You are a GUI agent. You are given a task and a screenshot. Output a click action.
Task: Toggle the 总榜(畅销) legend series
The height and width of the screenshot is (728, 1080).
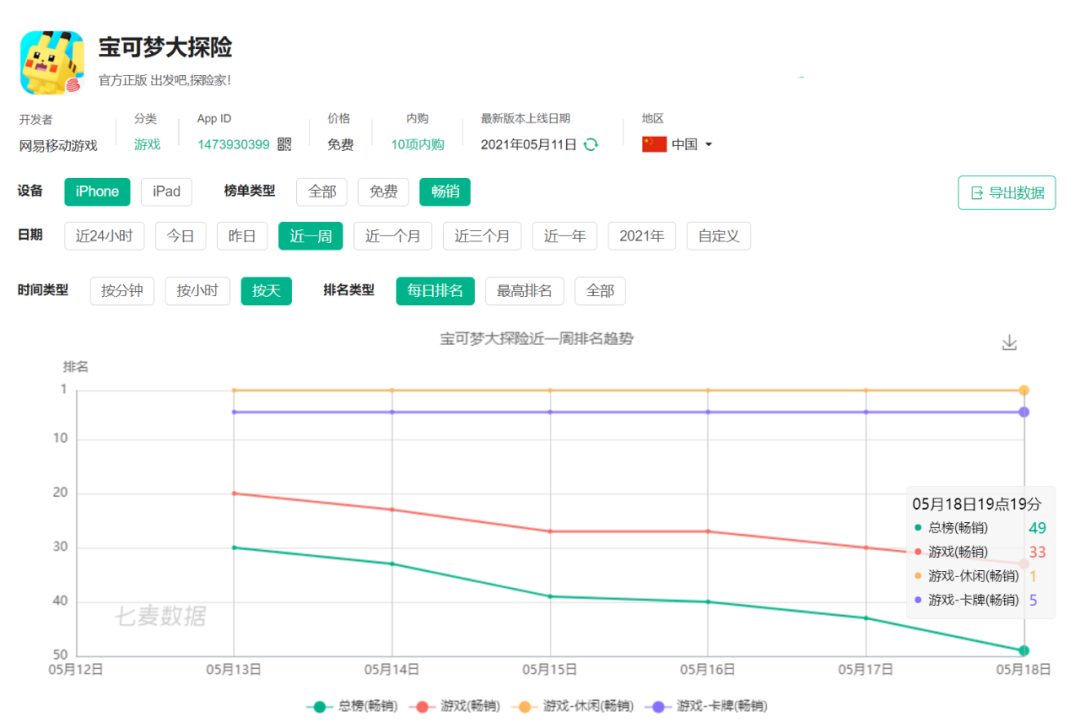(353, 706)
